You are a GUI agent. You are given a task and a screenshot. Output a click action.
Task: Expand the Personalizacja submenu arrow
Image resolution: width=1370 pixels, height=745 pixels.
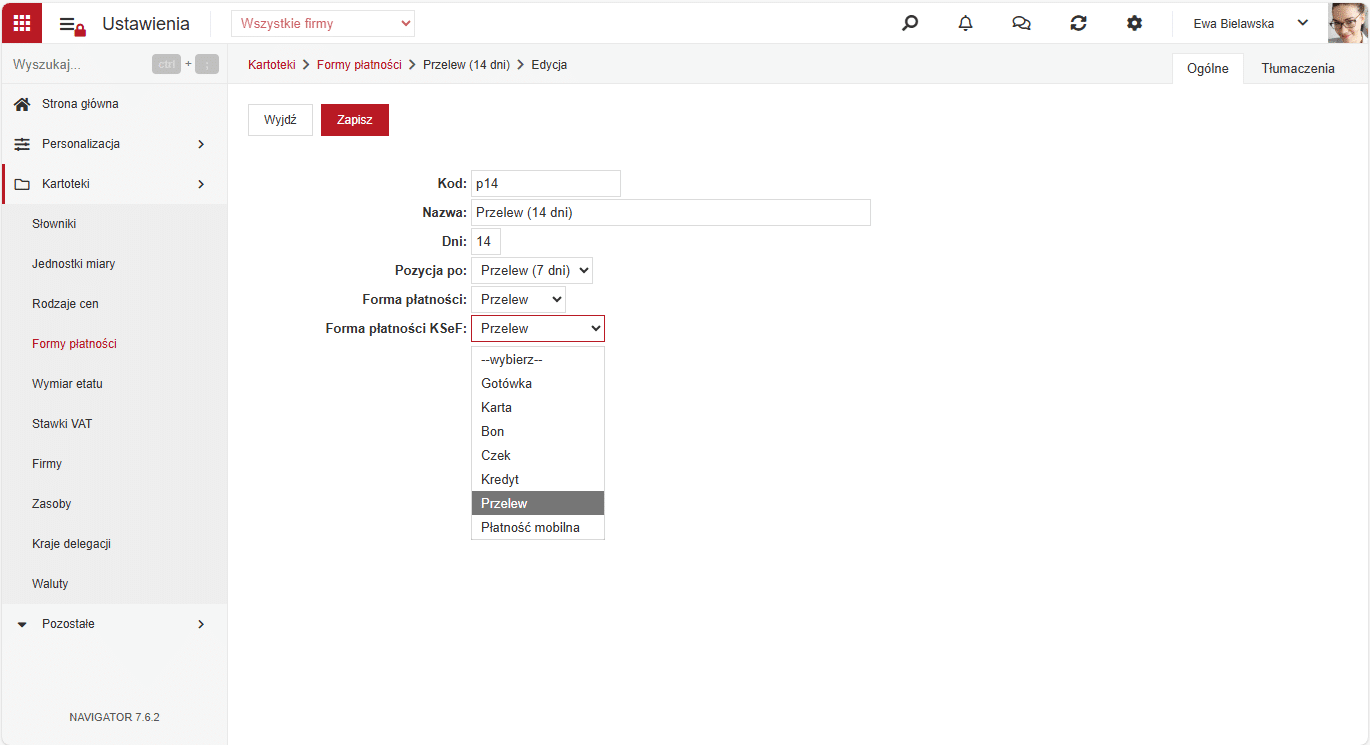tap(201, 144)
